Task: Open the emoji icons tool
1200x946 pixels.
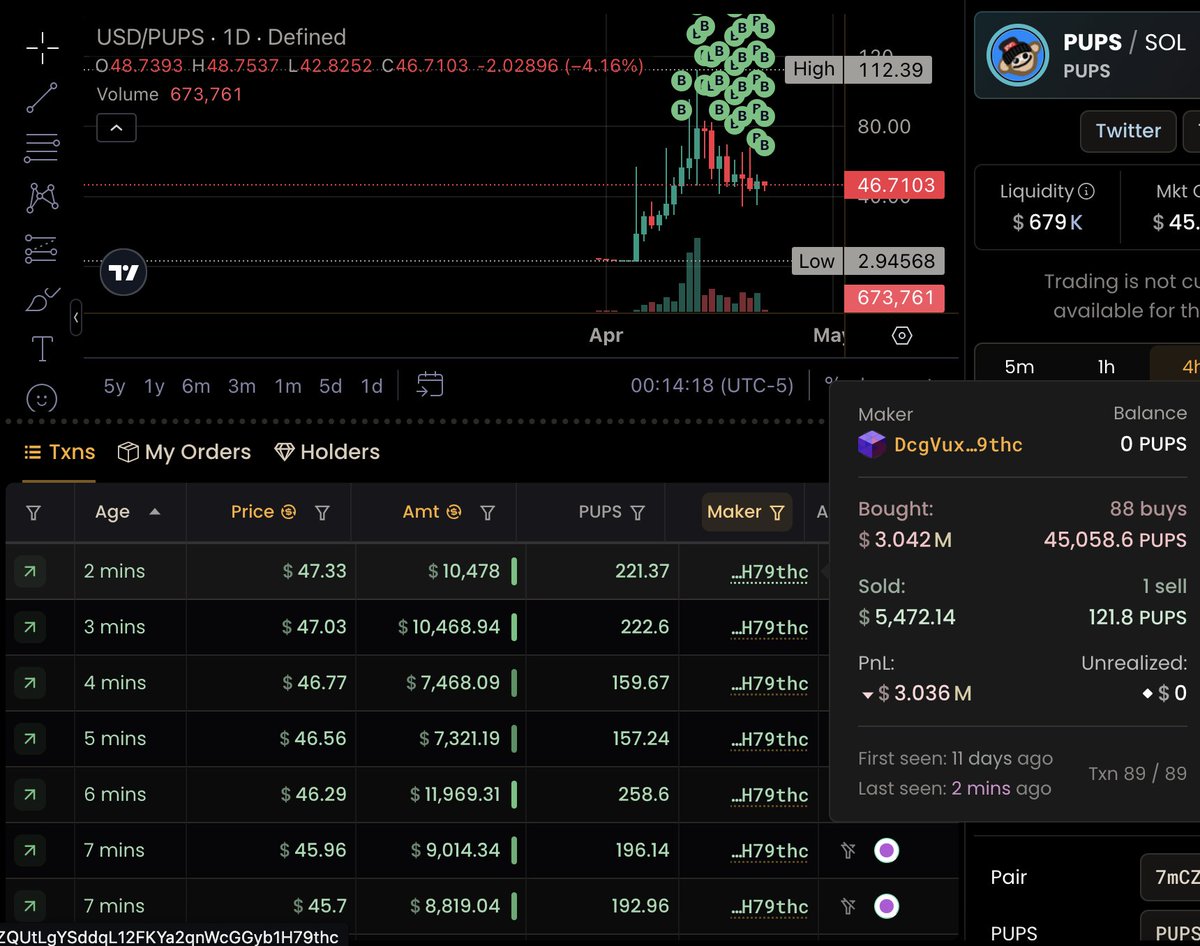Action: tap(42, 399)
